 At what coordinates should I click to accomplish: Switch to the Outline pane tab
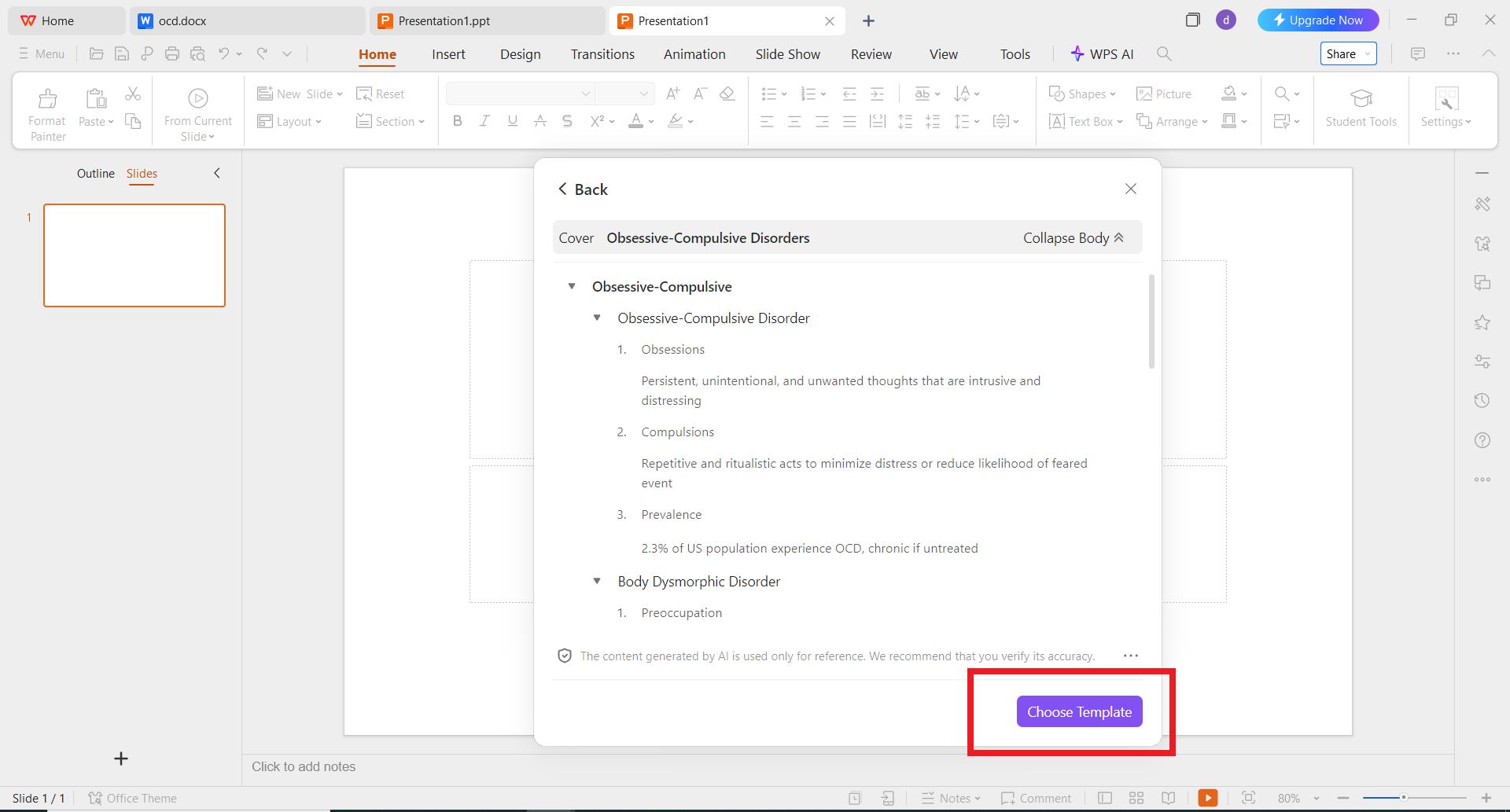click(x=96, y=173)
